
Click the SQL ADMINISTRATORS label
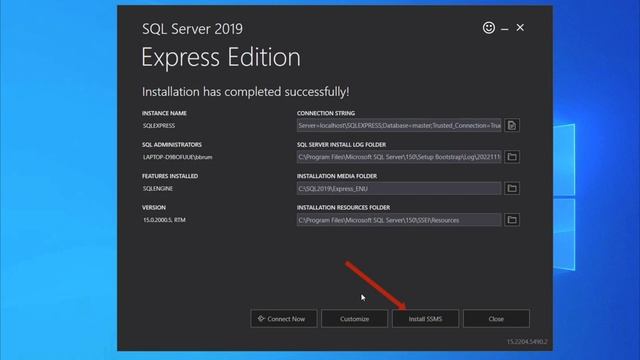171,144
